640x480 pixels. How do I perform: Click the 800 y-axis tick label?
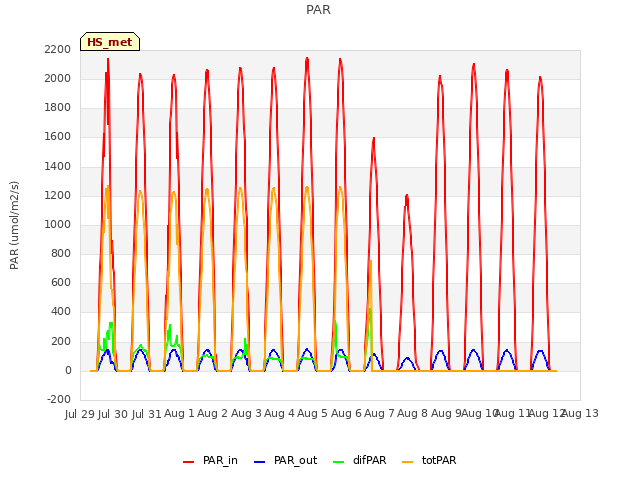61,253
